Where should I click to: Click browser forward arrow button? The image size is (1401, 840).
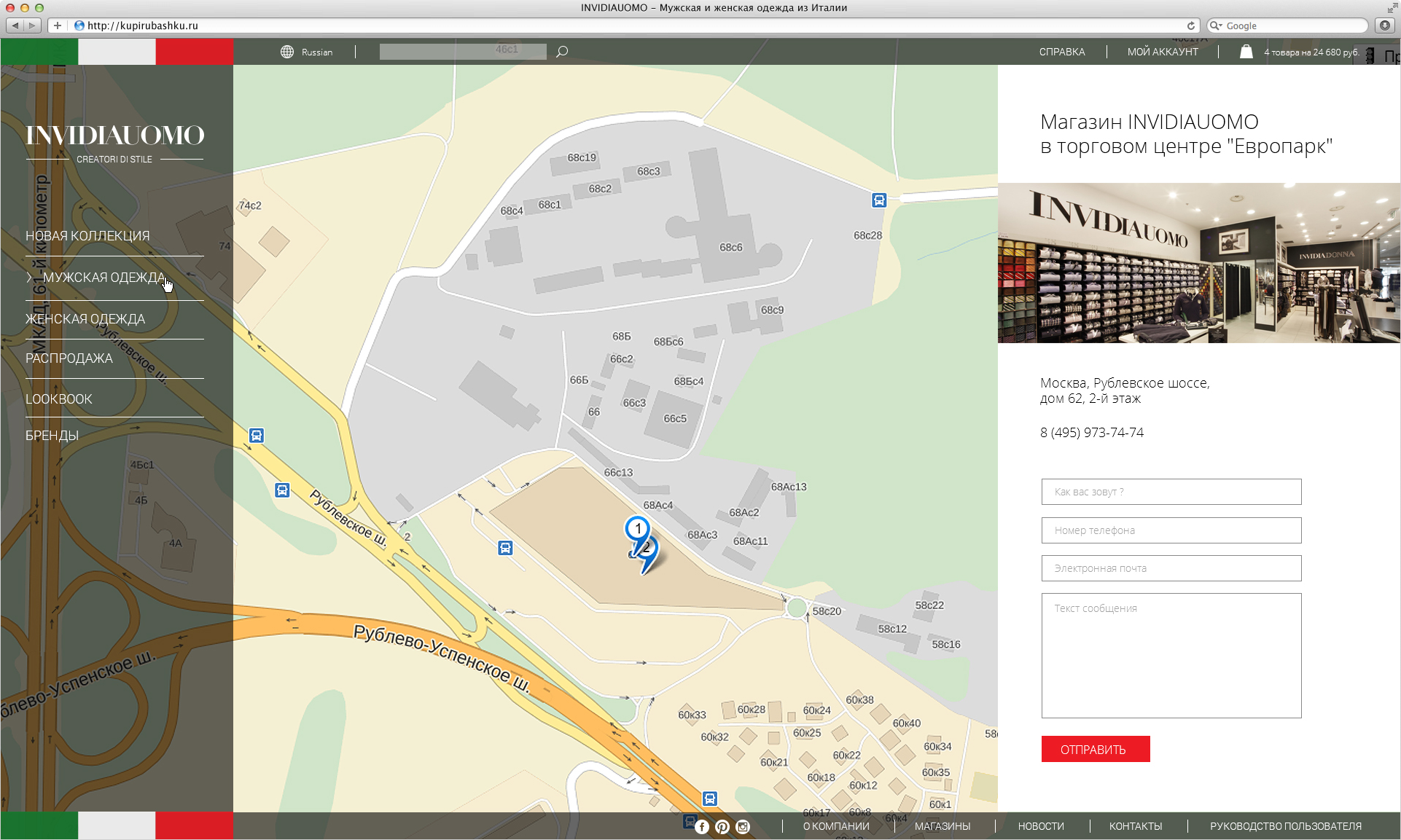[32, 25]
